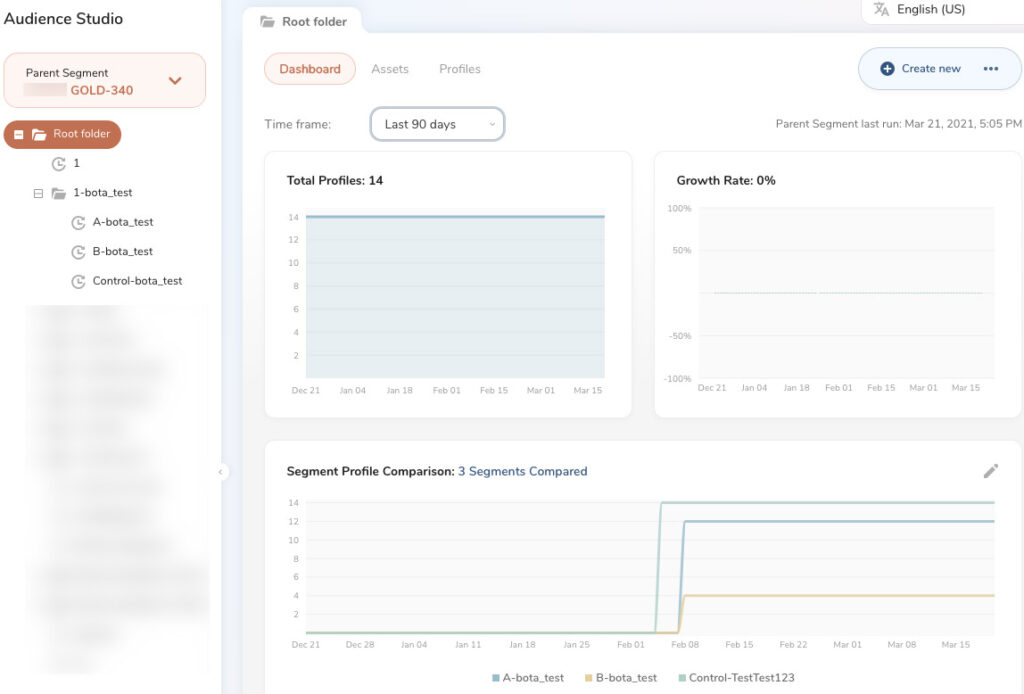Open the 3 Segments Compared link
Screen dimensions: 1024x694
522,471
